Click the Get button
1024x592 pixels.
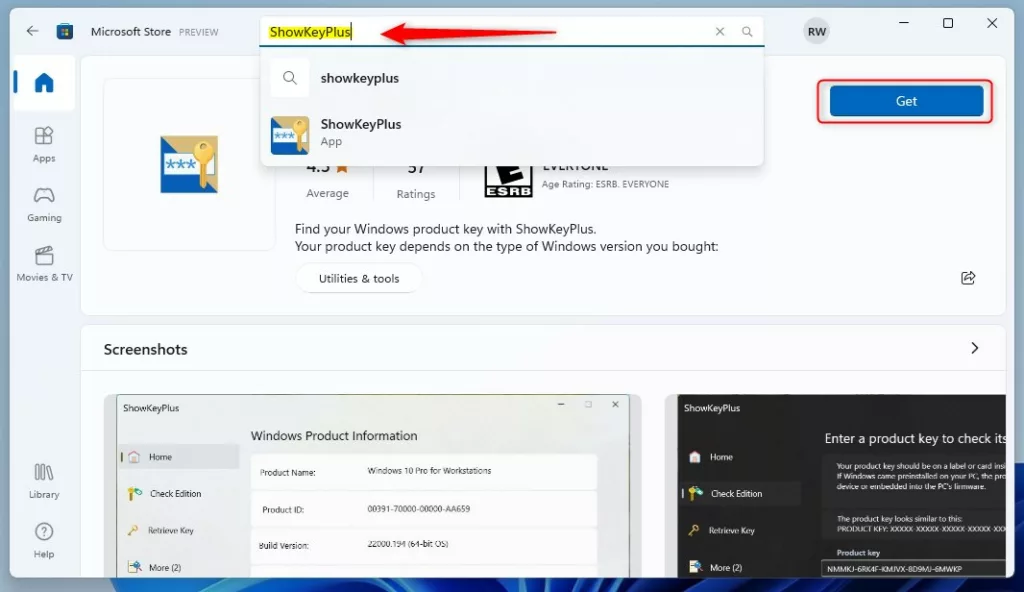(x=906, y=101)
